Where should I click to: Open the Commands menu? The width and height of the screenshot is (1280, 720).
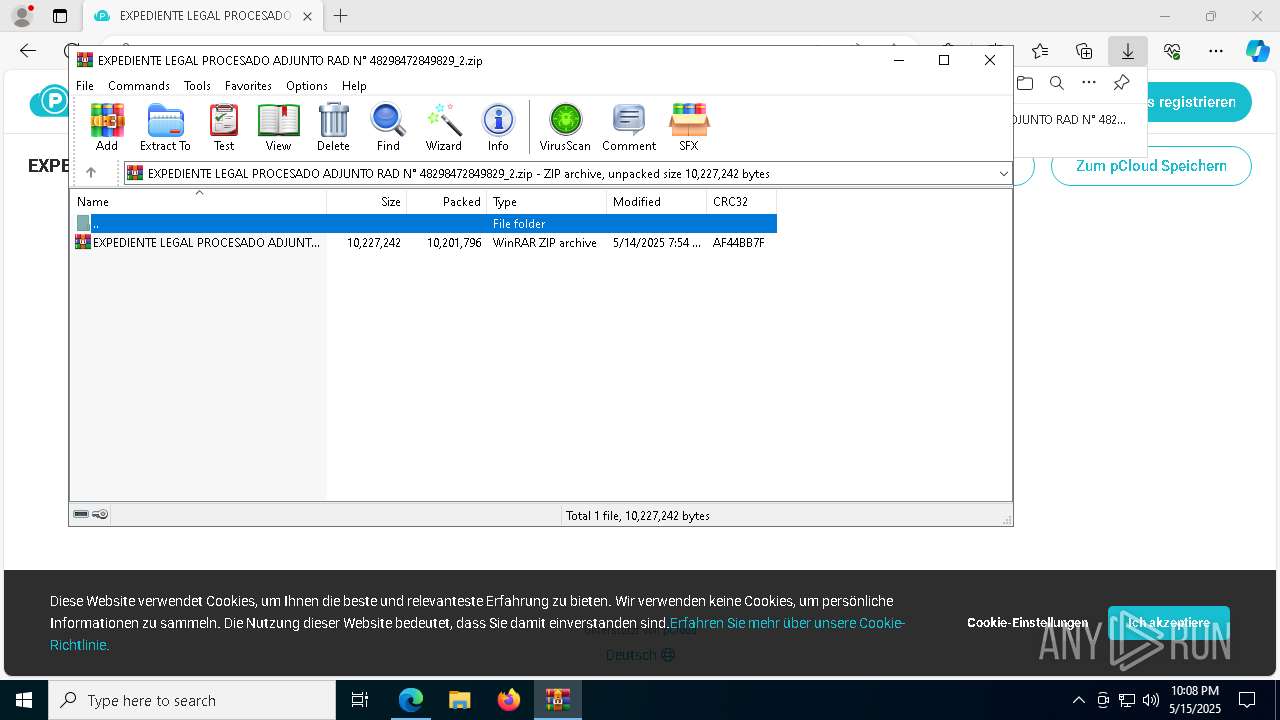click(x=139, y=86)
